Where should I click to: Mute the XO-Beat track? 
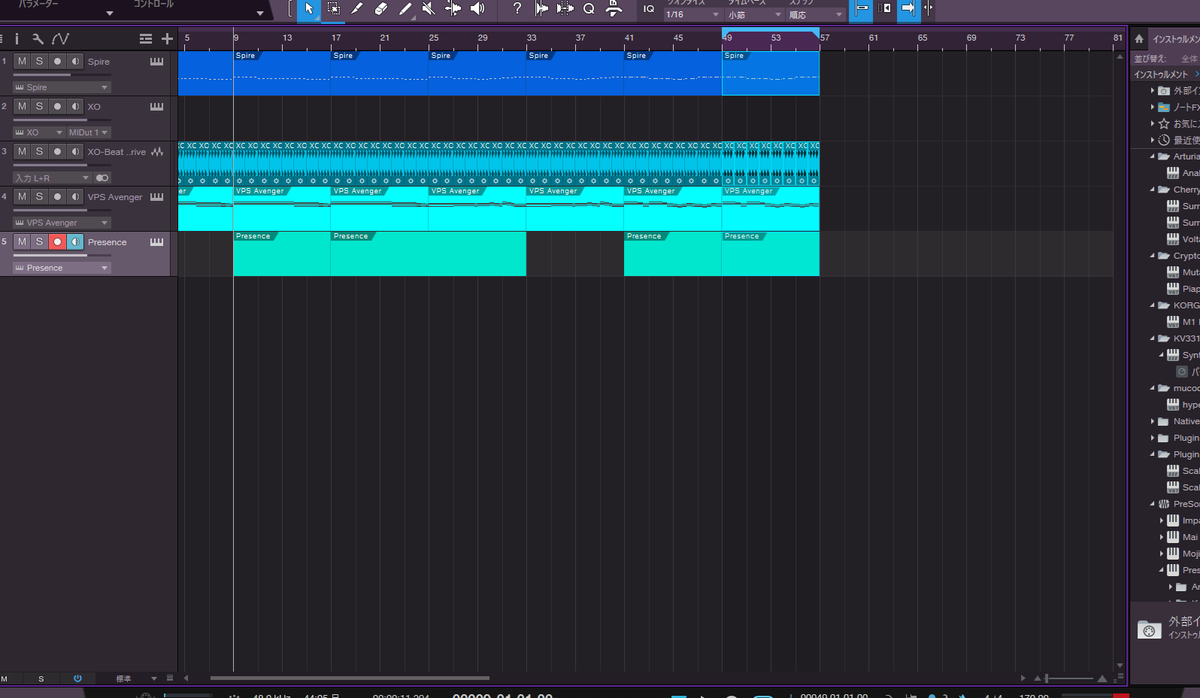[x=22, y=152]
